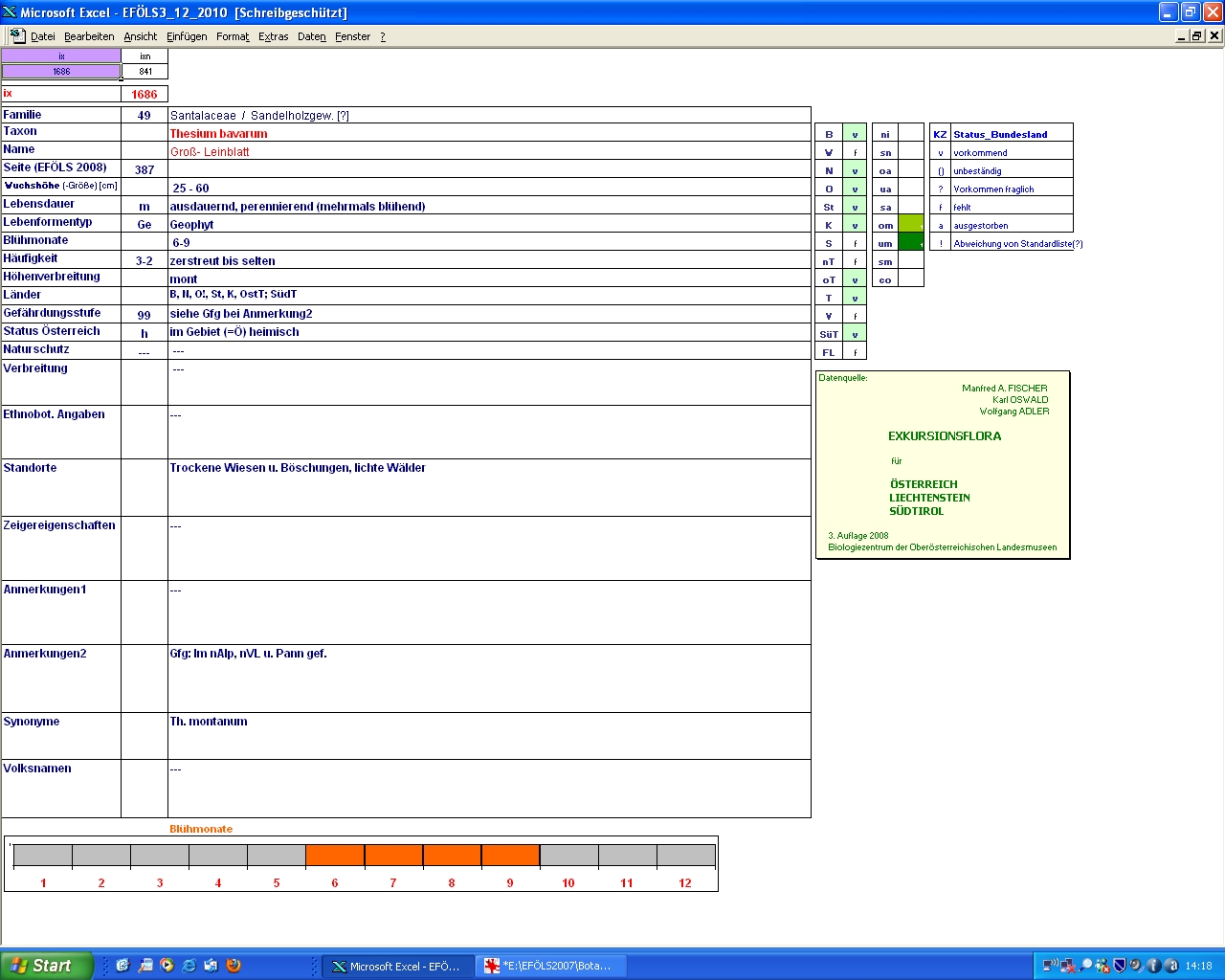Open the Bearbeiten menu
The width and height of the screenshot is (1225, 980).
(x=89, y=36)
